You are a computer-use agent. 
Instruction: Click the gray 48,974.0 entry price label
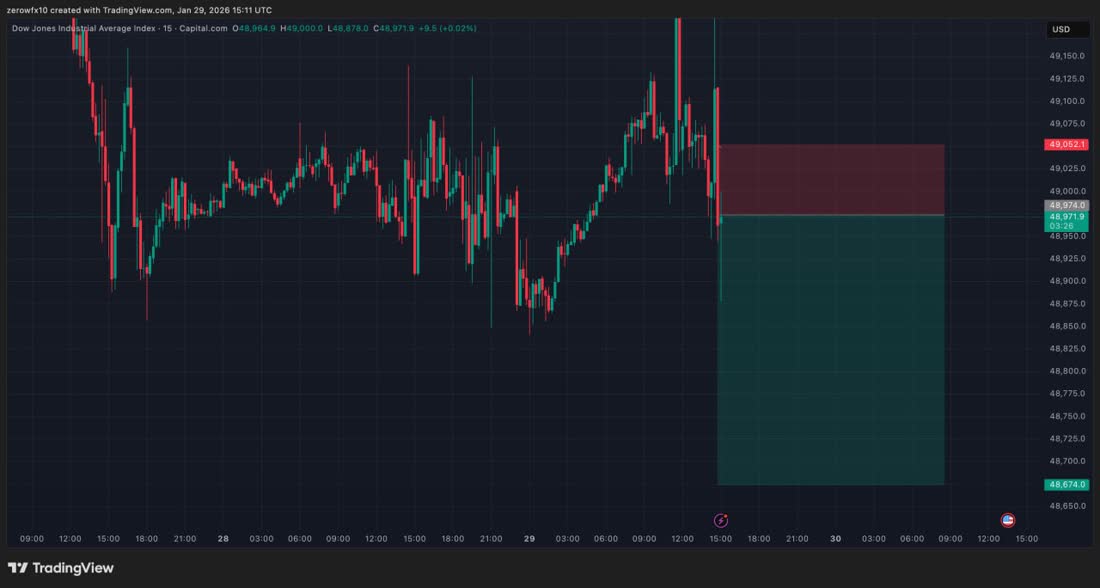(1066, 206)
